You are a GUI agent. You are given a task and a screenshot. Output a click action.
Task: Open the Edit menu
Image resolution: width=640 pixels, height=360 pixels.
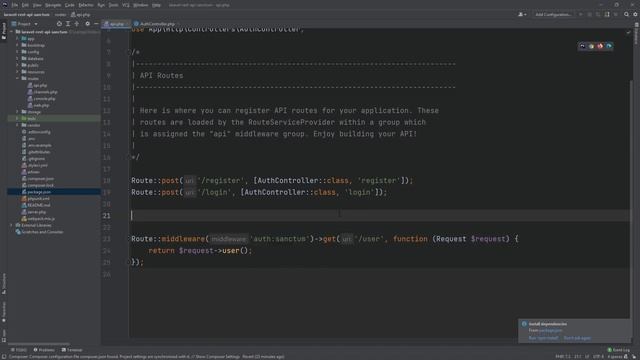(25, 5)
